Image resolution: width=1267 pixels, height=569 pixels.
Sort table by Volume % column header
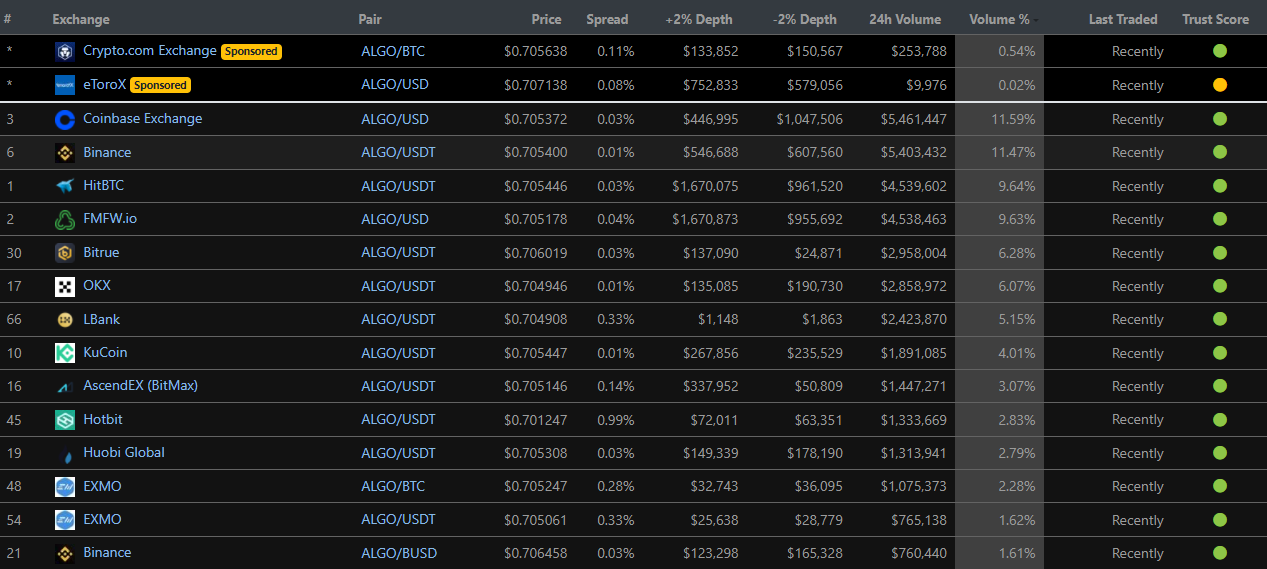(999, 19)
